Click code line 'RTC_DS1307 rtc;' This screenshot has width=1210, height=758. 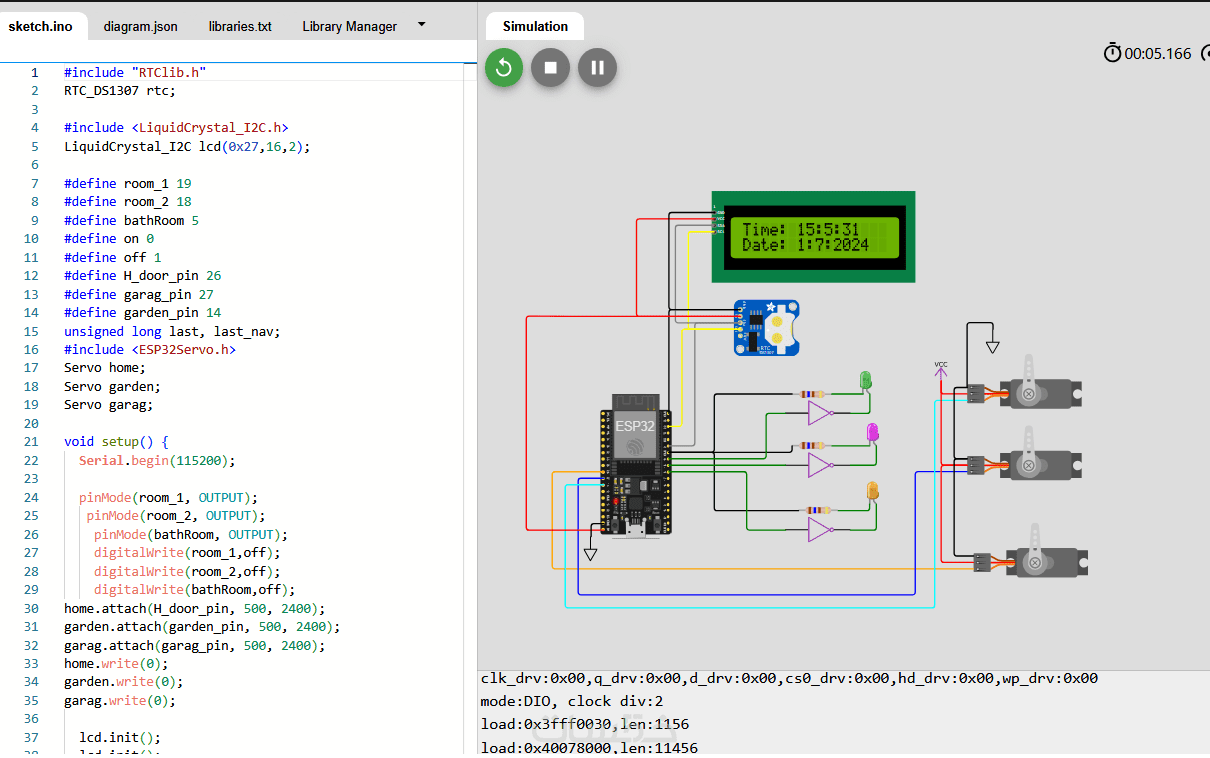coord(120,90)
